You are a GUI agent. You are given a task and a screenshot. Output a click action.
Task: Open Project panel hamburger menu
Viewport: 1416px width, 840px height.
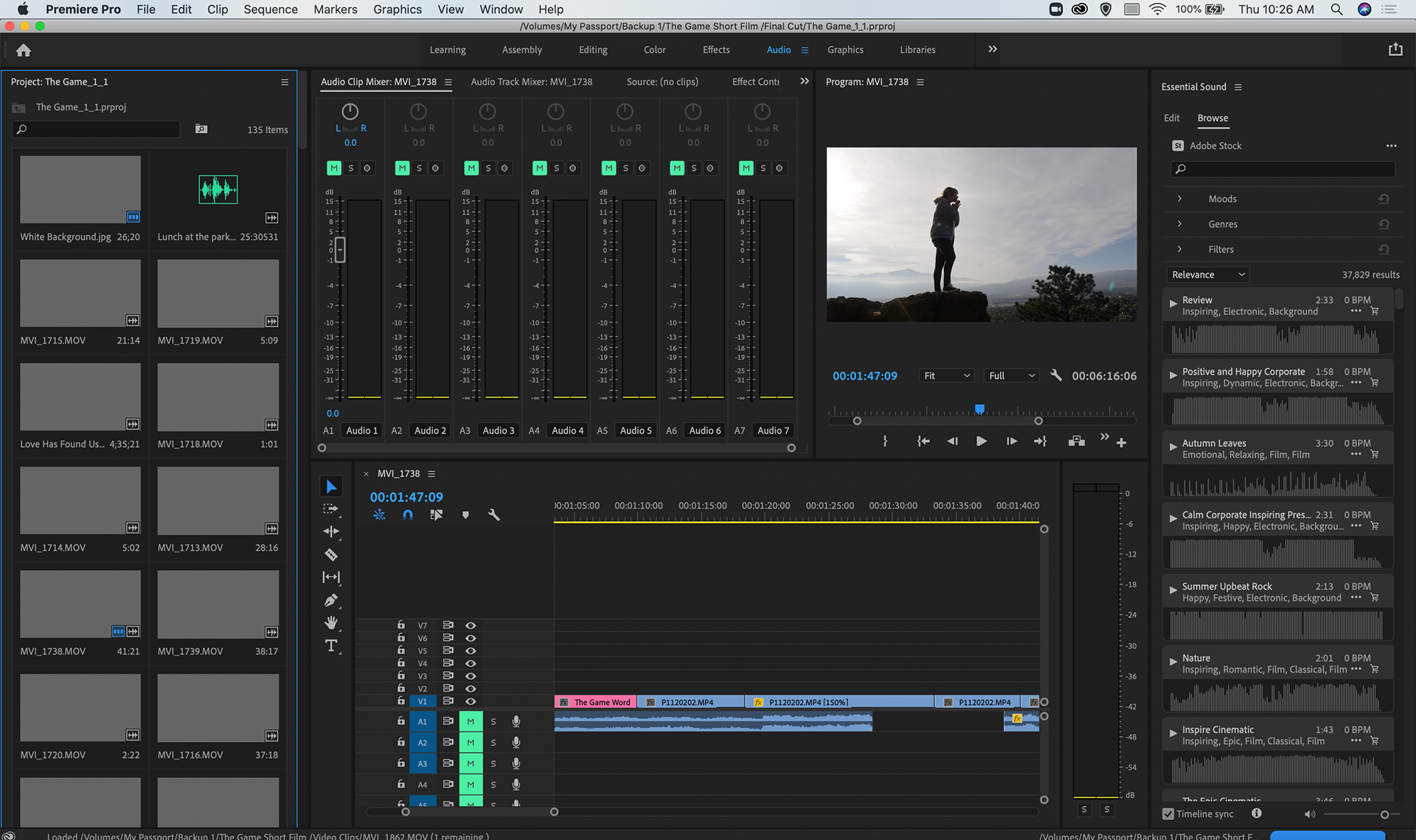pyautogui.click(x=285, y=82)
